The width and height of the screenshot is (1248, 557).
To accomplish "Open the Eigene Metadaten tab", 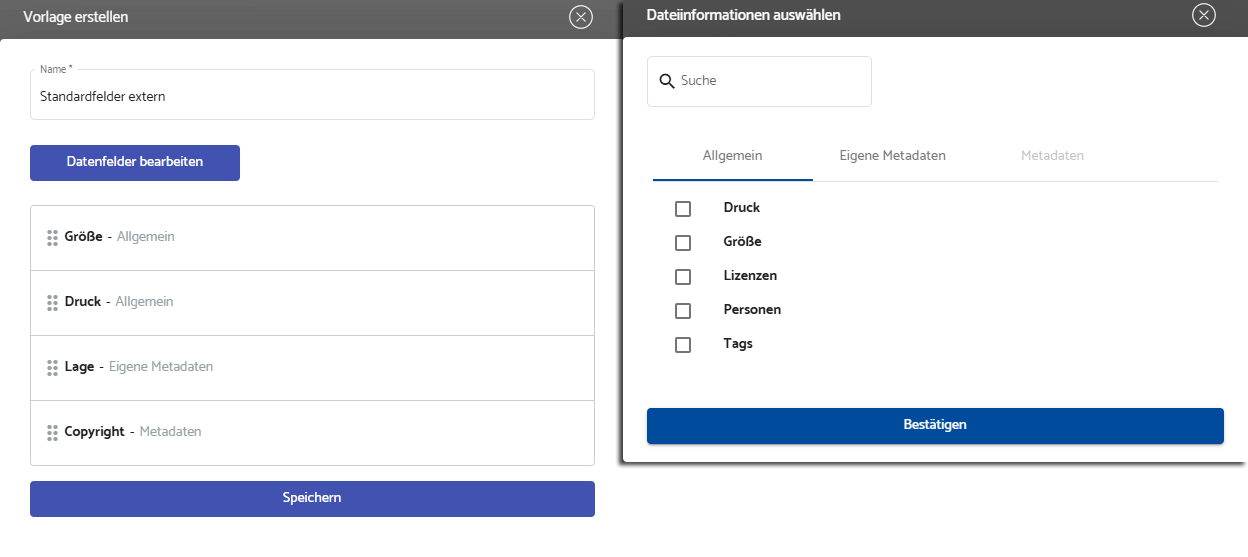I will click(x=892, y=156).
